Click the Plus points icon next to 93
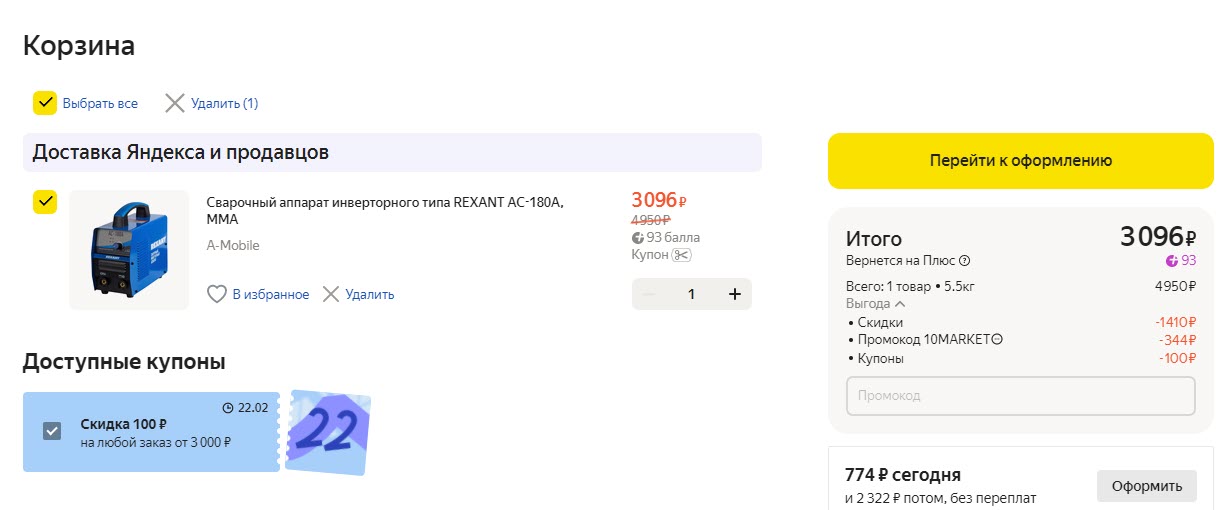1222x510 pixels. point(1172,261)
